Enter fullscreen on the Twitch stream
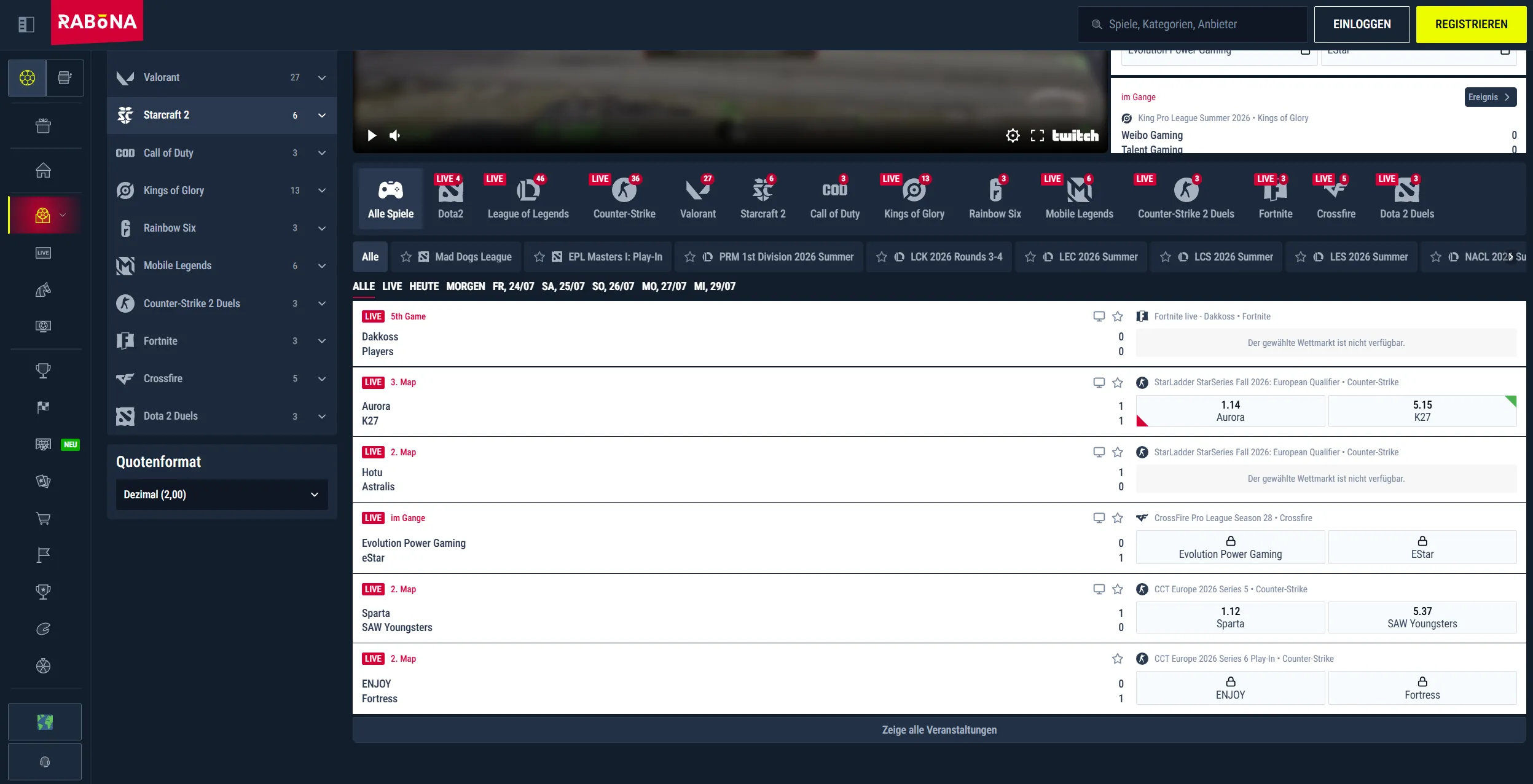1533x784 pixels. tap(1037, 135)
